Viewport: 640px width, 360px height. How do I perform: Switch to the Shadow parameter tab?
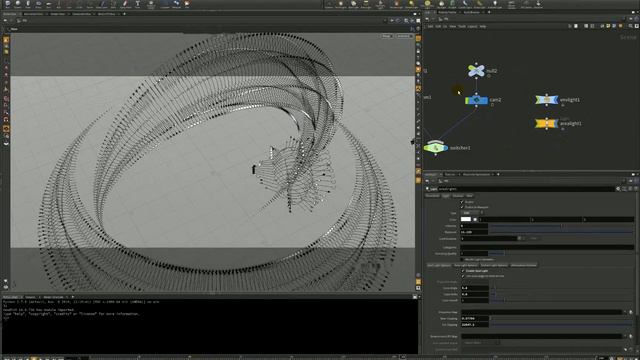(458, 196)
